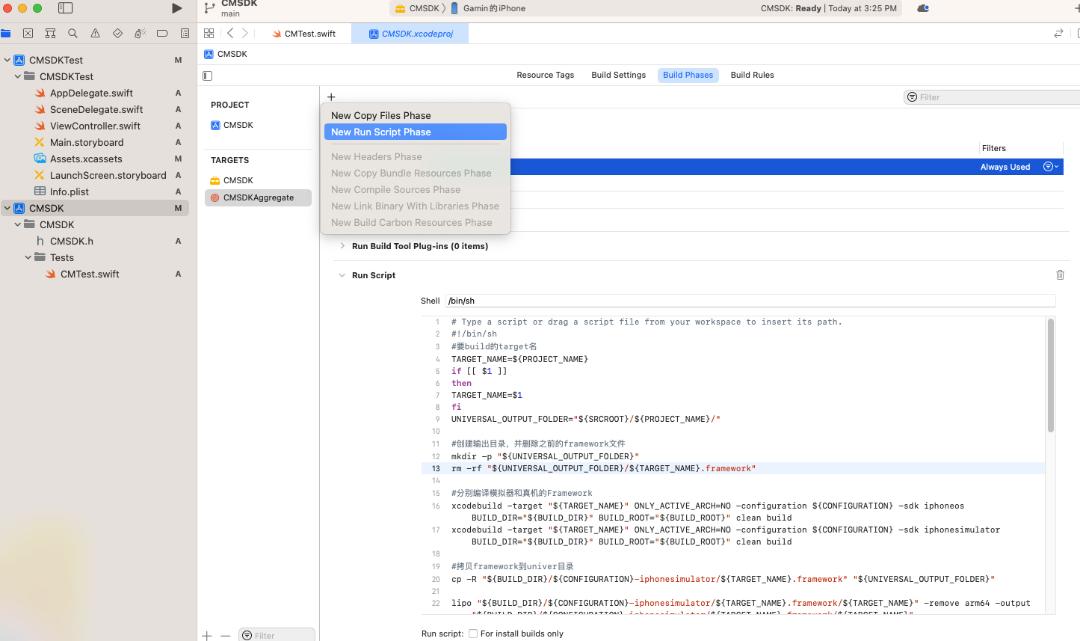The width and height of the screenshot is (1080, 641).
Task: Open the Report navigator icon
Action: click(x=185, y=33)
